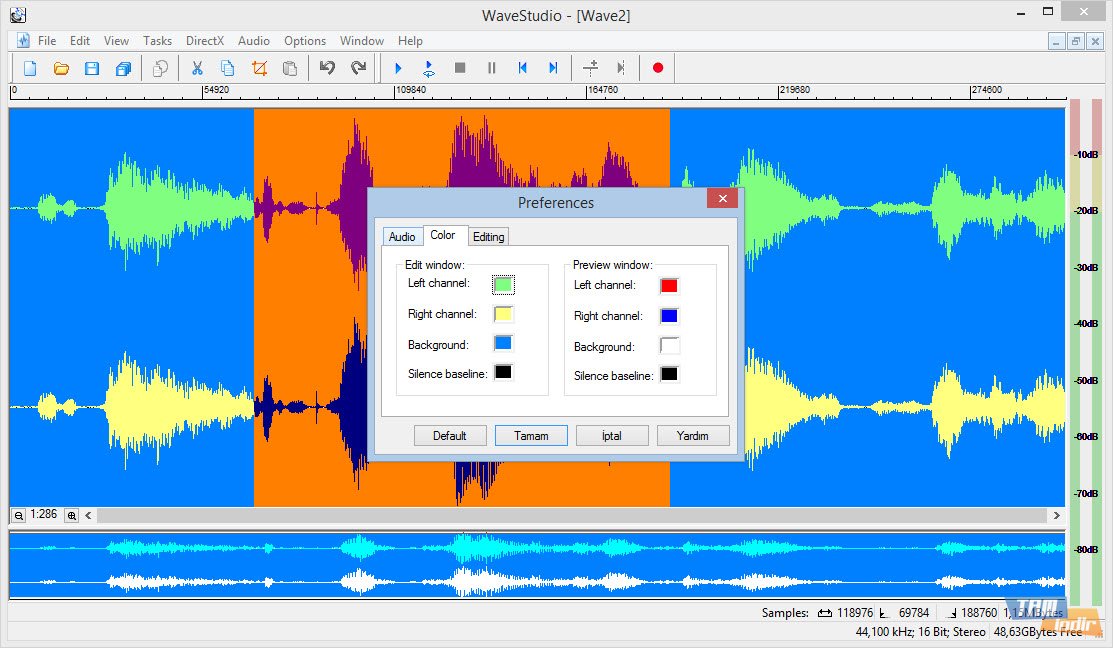Change Edit window Background blue swatch
This screenshot has height=648, width=1113.
503,344
